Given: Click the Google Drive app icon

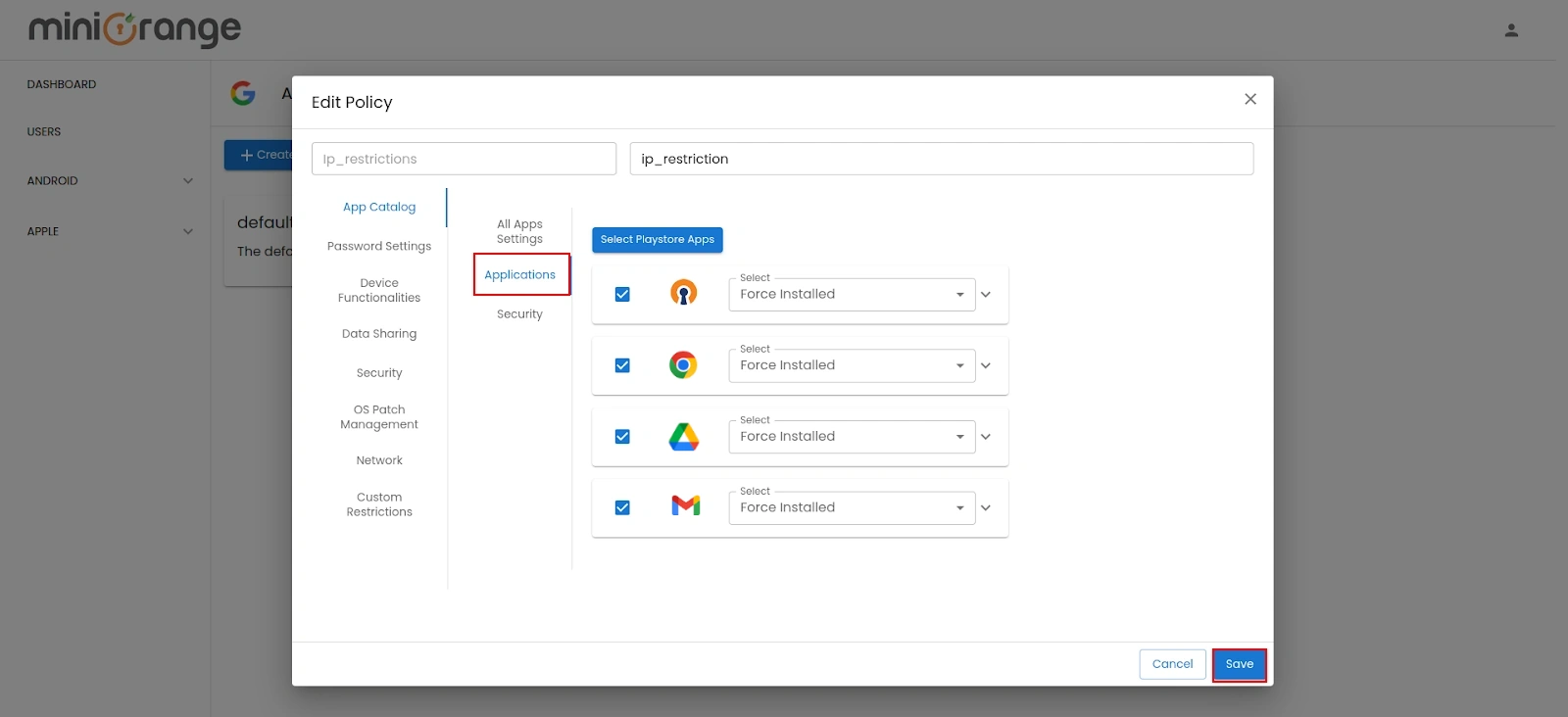Looking at the screenshot, I should tap(683, 436).
